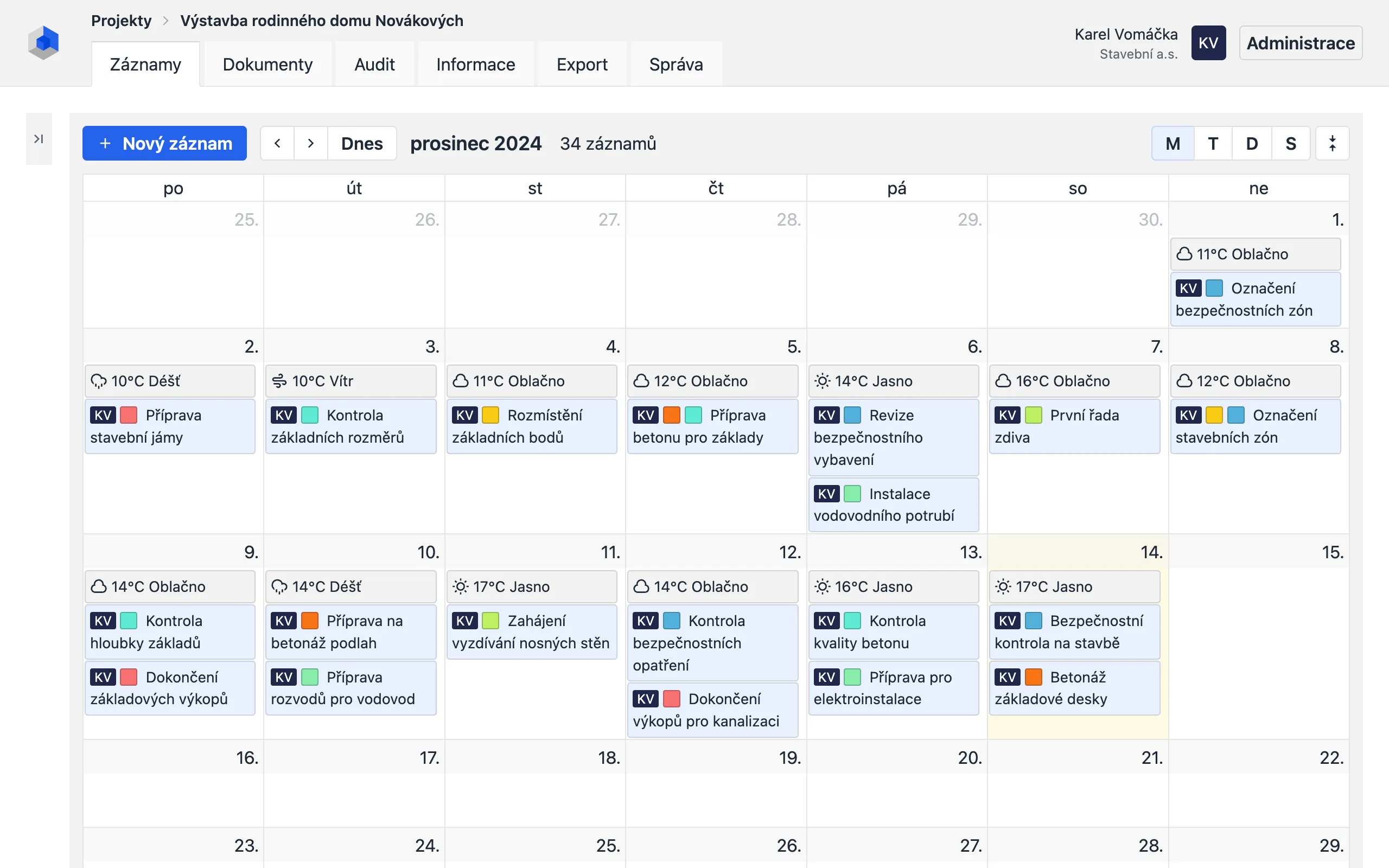
Task: Click blue swatch on Revize bezpečnostního vybavení
Action: tap(852, 415)
